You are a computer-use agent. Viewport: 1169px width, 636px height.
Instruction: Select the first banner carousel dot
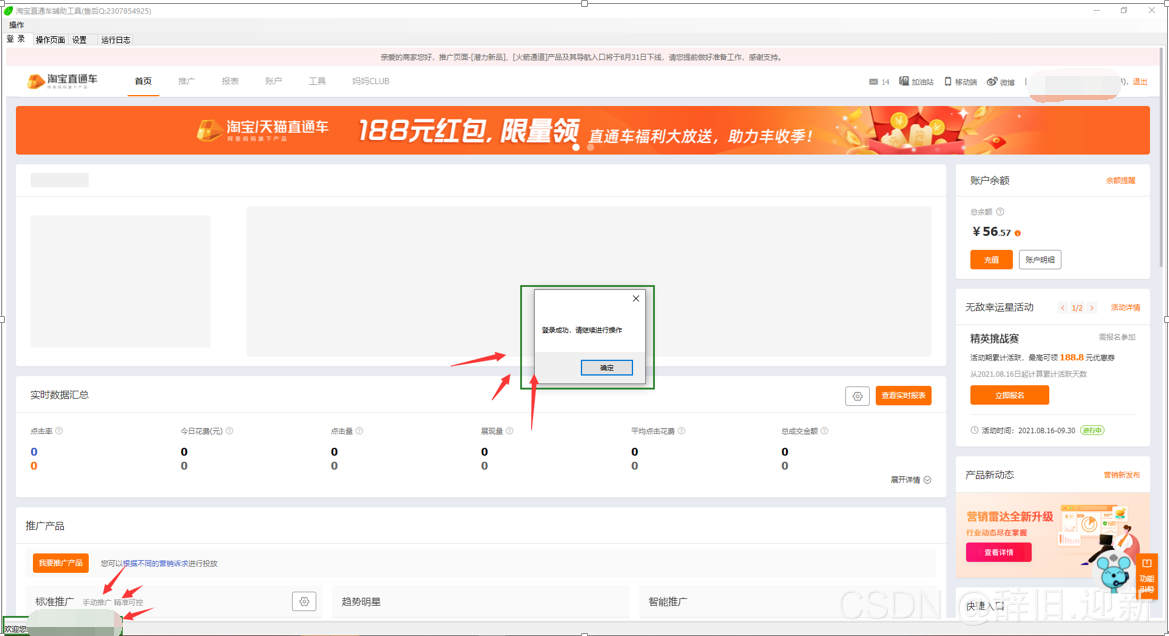[x=576, y=148]
